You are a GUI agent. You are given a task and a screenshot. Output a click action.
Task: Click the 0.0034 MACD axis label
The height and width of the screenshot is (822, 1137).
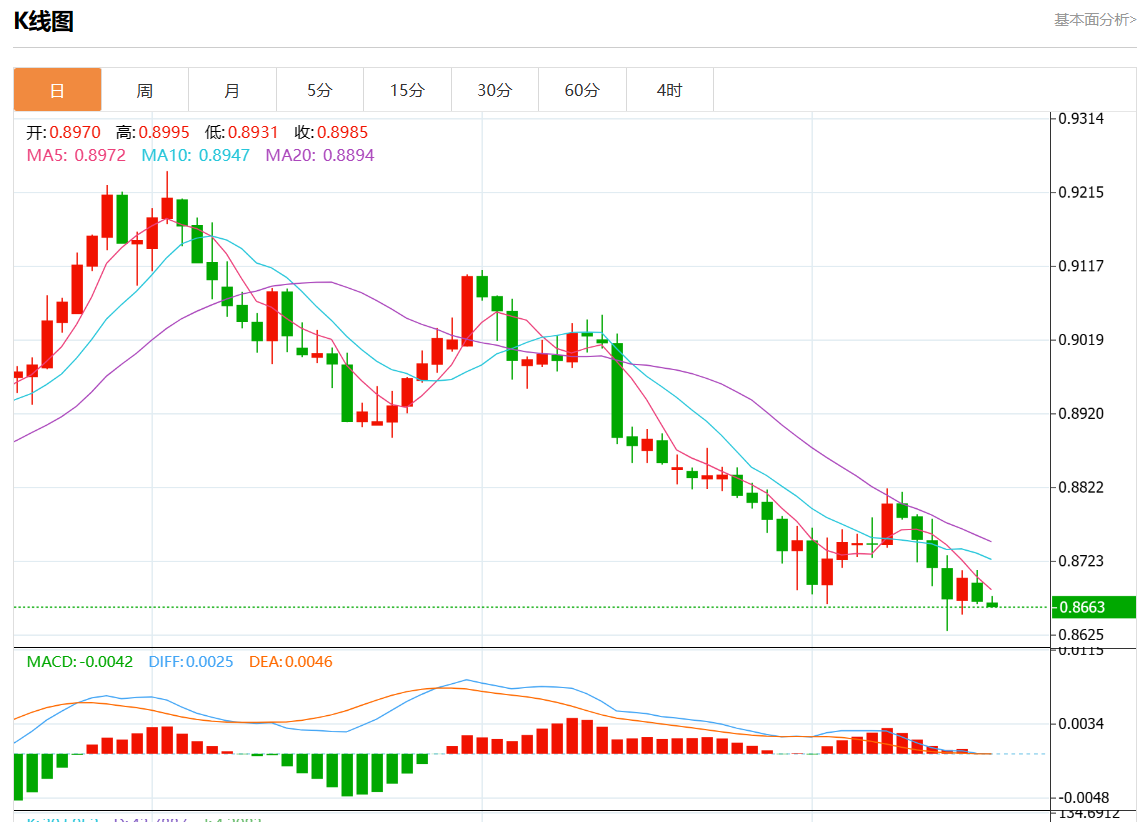pyautogui.click(x=1081, y=723)
